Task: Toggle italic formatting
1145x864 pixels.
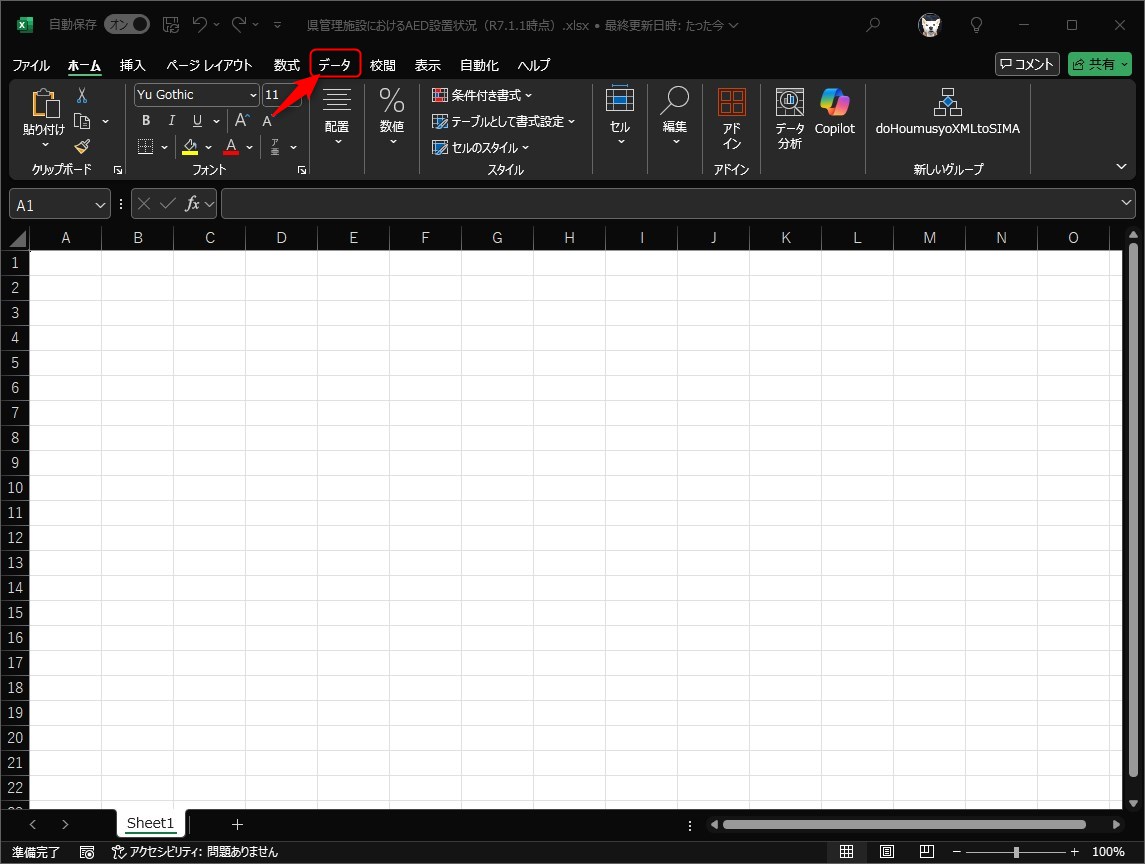Action: 172,121
